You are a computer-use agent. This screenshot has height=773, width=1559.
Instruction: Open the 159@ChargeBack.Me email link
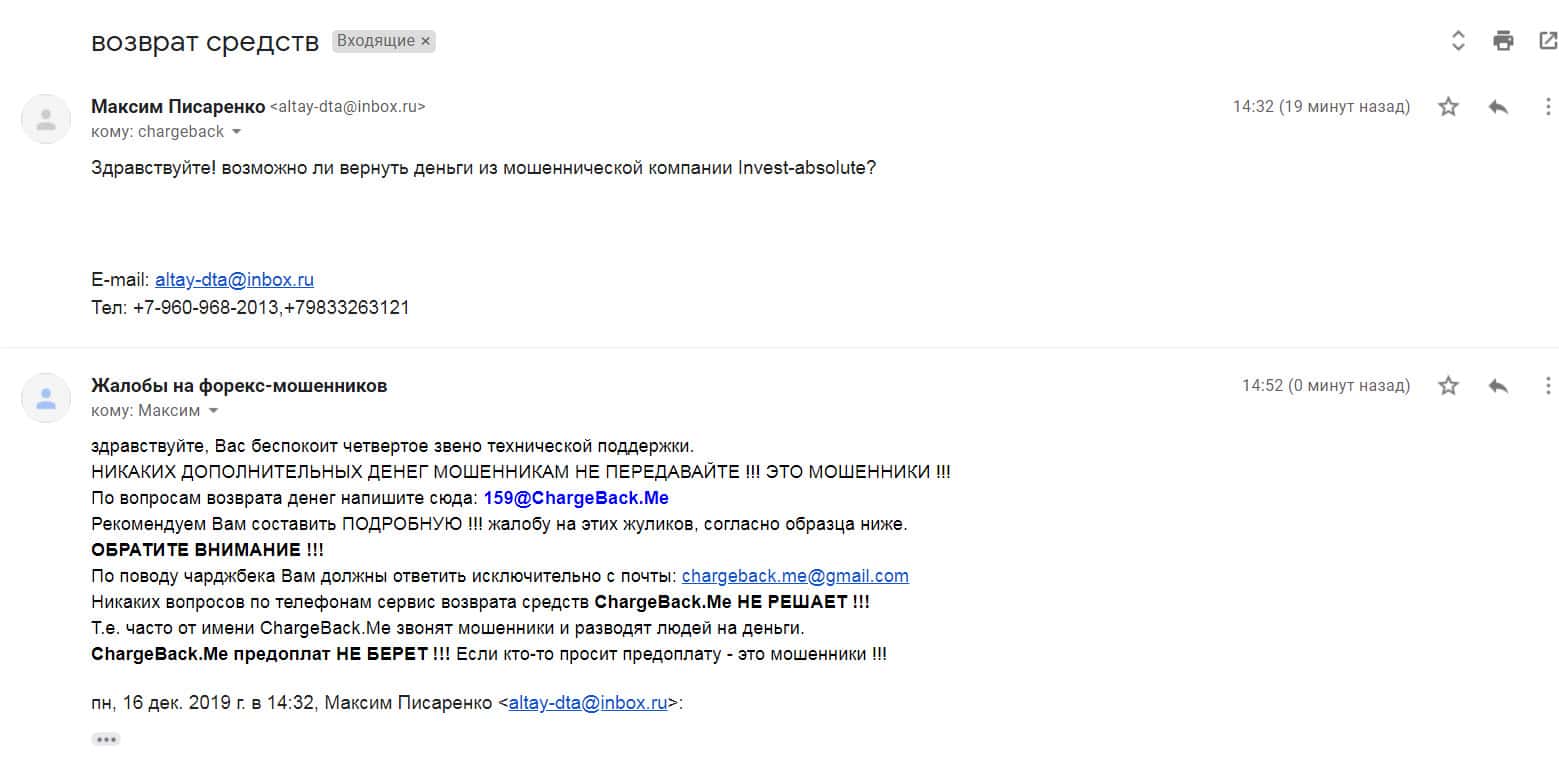tap(576, 498)
